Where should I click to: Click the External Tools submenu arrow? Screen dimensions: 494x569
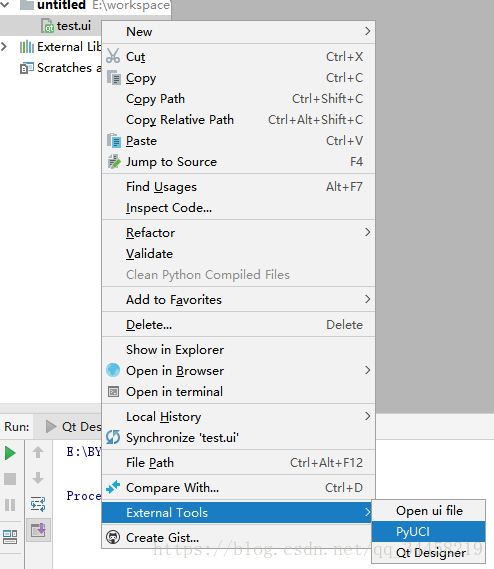[x=367, y=512]
